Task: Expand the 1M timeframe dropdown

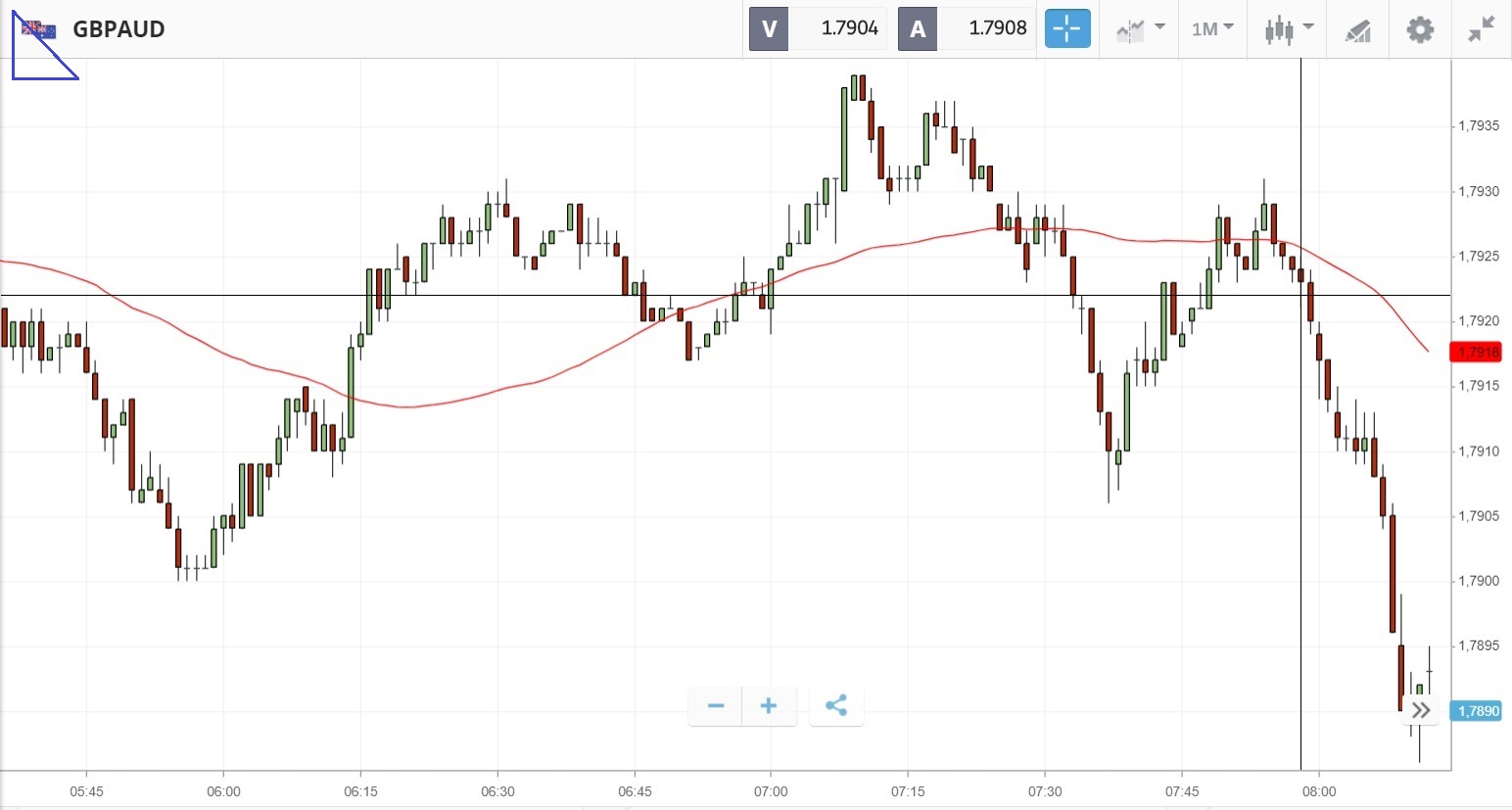Action: click(x=1212, y=28)
